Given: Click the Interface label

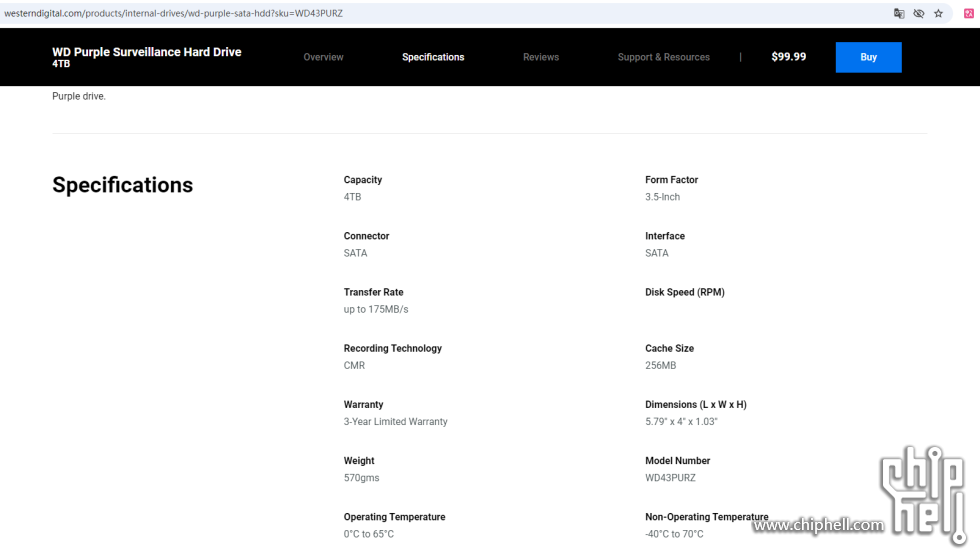Looking at the screenshot, I should pyautogui.click(x=665, y=236).
